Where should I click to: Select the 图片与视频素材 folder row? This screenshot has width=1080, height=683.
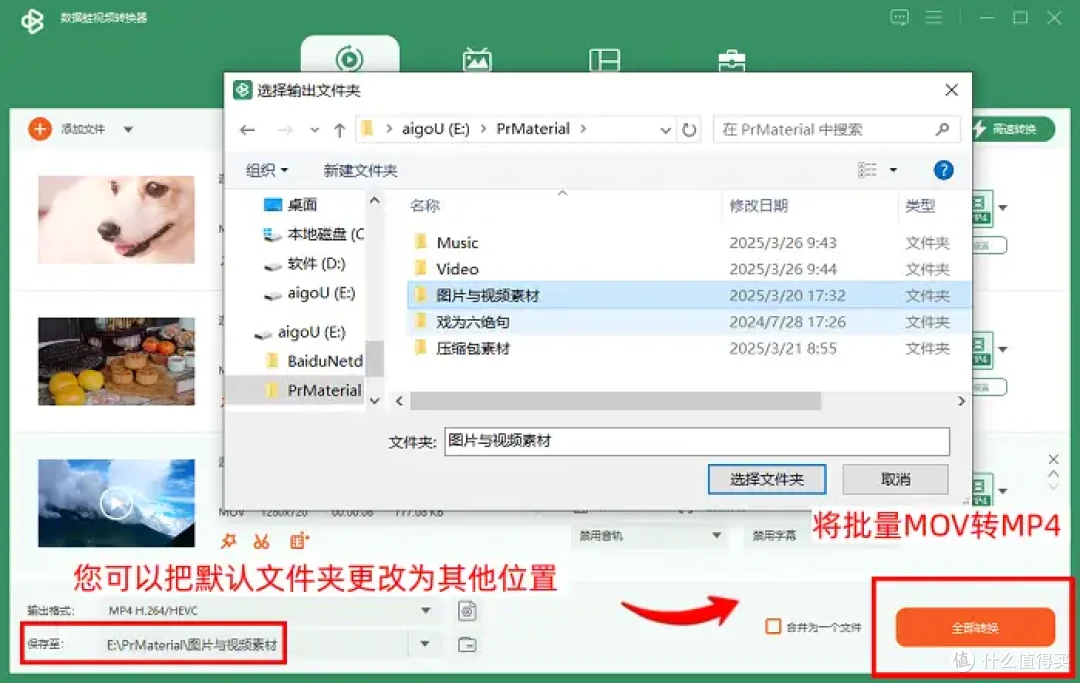tap(689, 295)
